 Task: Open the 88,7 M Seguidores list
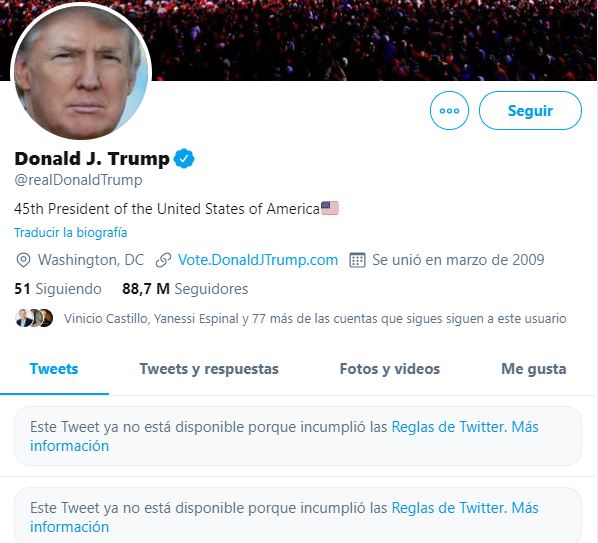click(x=185, y=289)
